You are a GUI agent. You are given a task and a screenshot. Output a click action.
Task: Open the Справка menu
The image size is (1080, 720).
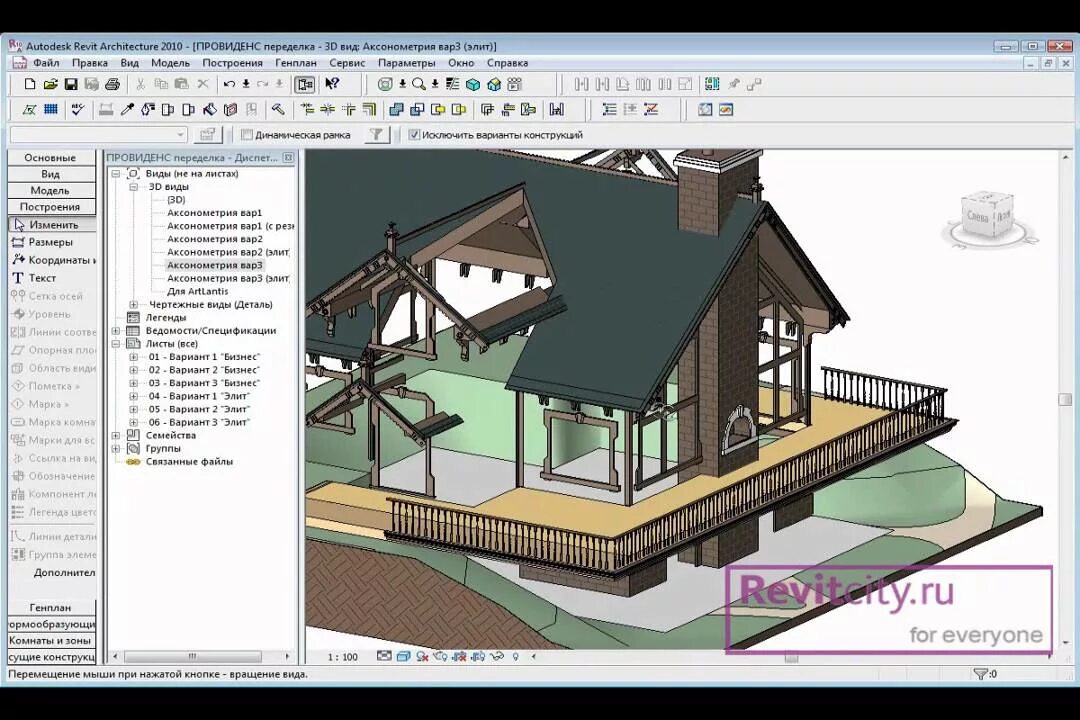508,63
